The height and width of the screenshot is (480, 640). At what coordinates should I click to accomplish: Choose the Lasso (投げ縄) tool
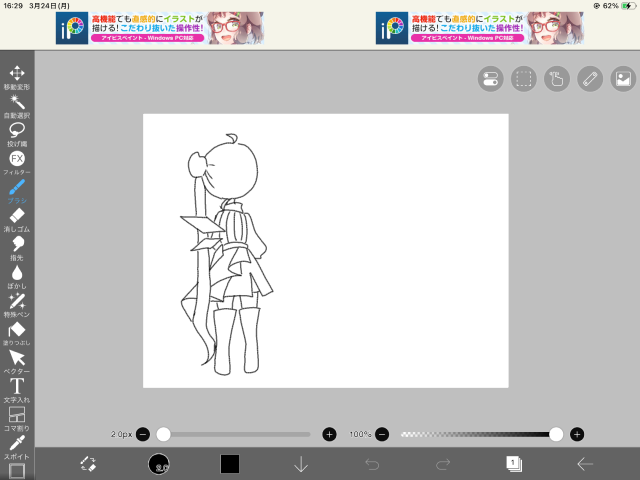[x=17, y=135]
